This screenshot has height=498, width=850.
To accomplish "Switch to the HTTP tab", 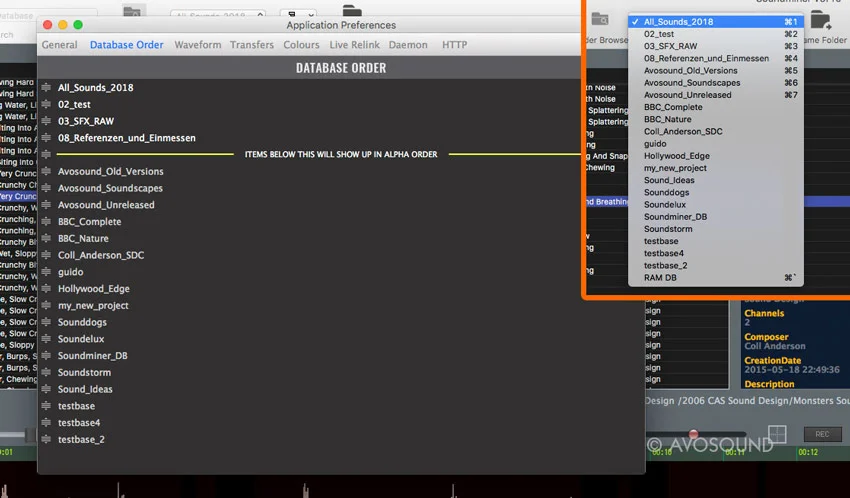I will pos(454,45).
